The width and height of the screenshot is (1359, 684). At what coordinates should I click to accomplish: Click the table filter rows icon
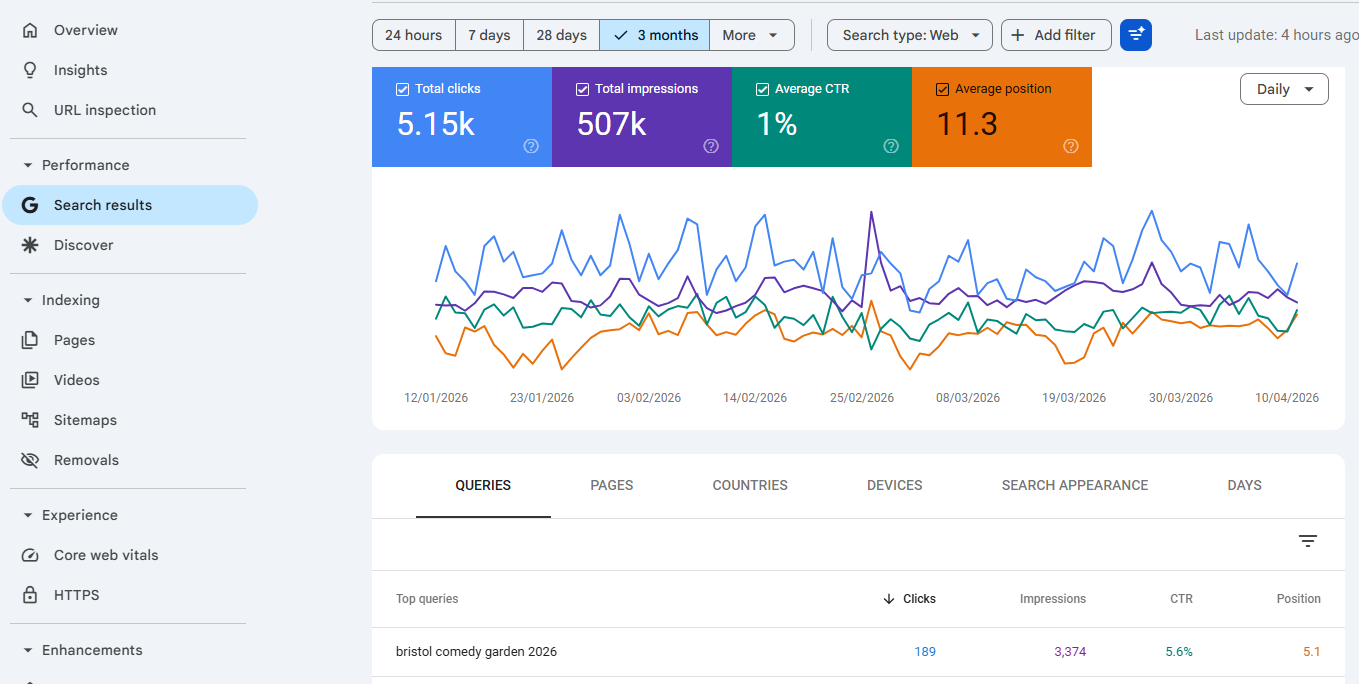(1308, 541)
